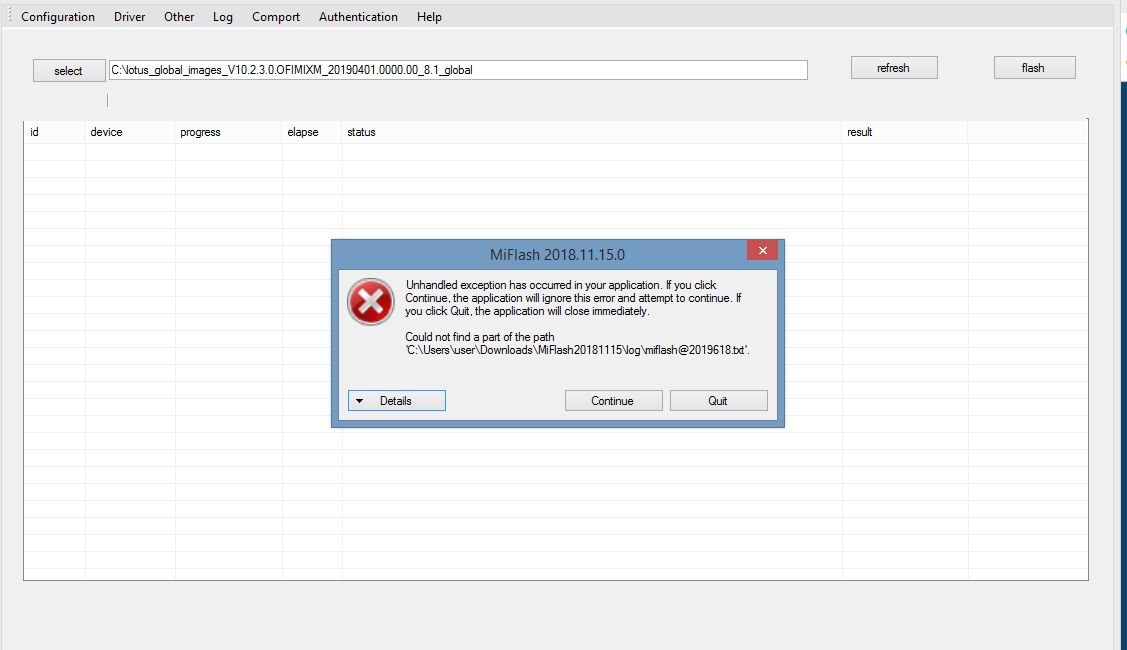Click the menu bar grip handle

[9, 16]
